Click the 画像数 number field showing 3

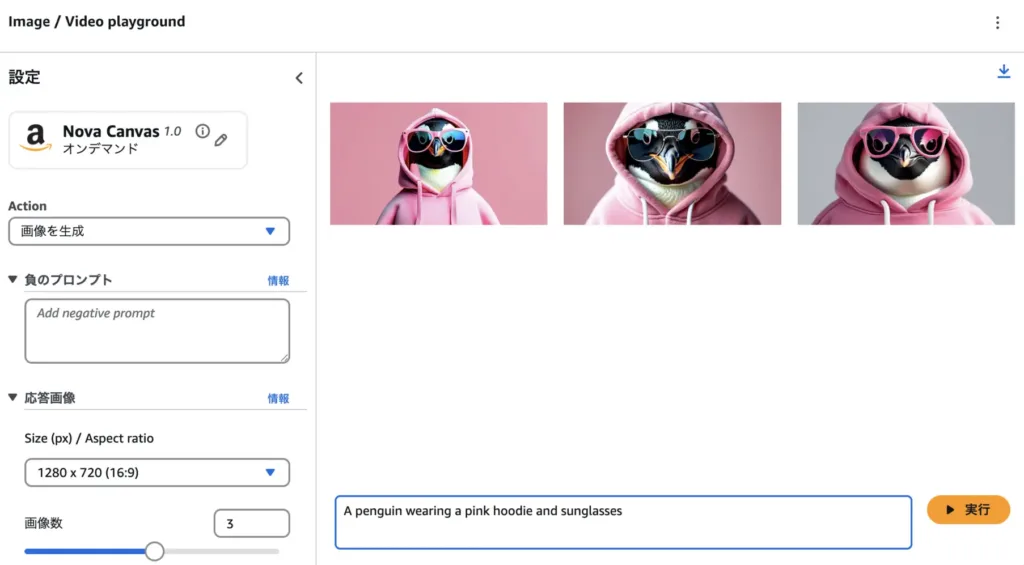(x=251, y=523)
